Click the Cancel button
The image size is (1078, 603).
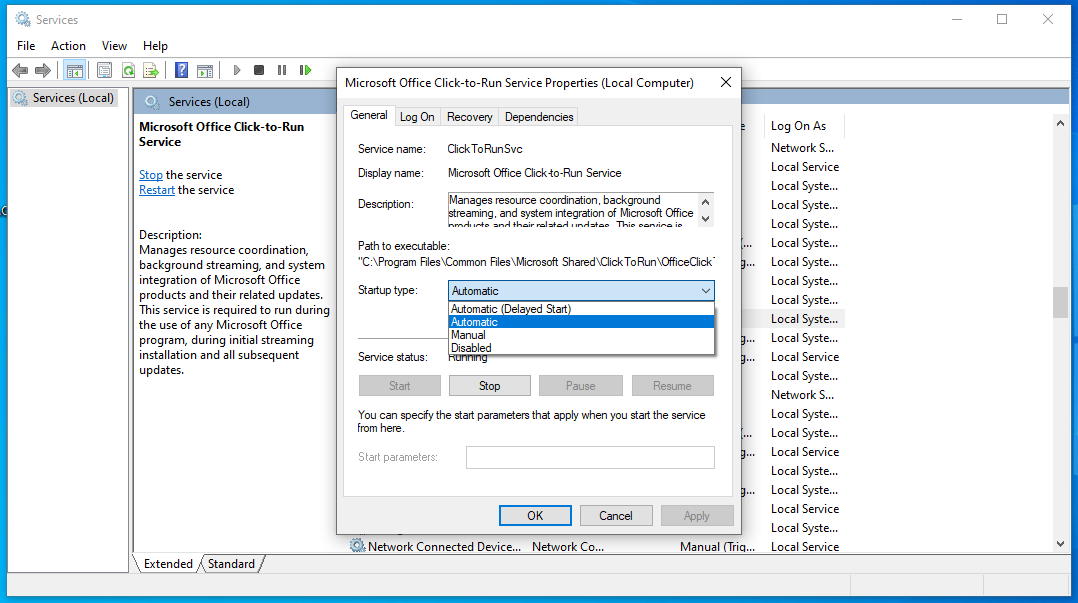coord(615,516)
